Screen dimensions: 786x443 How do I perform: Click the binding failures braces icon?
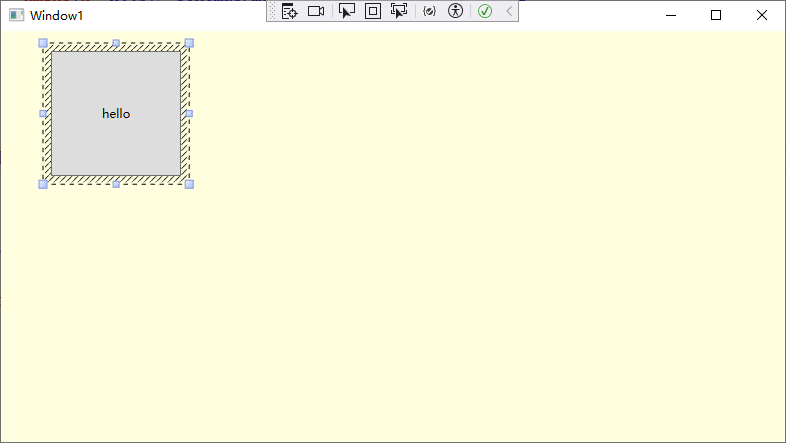pos(430,11)
